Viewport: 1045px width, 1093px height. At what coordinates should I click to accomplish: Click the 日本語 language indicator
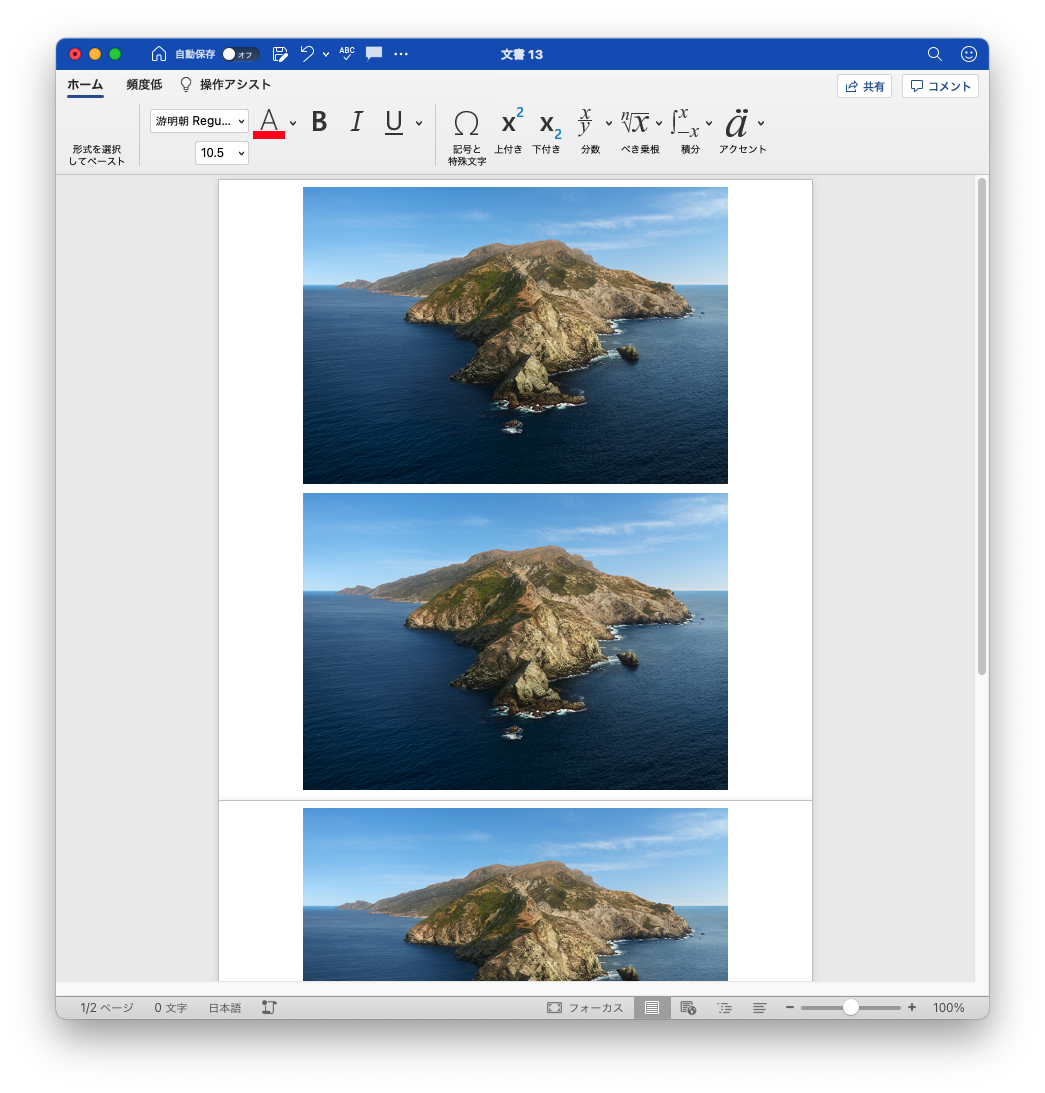click(x=224, y=1008)
